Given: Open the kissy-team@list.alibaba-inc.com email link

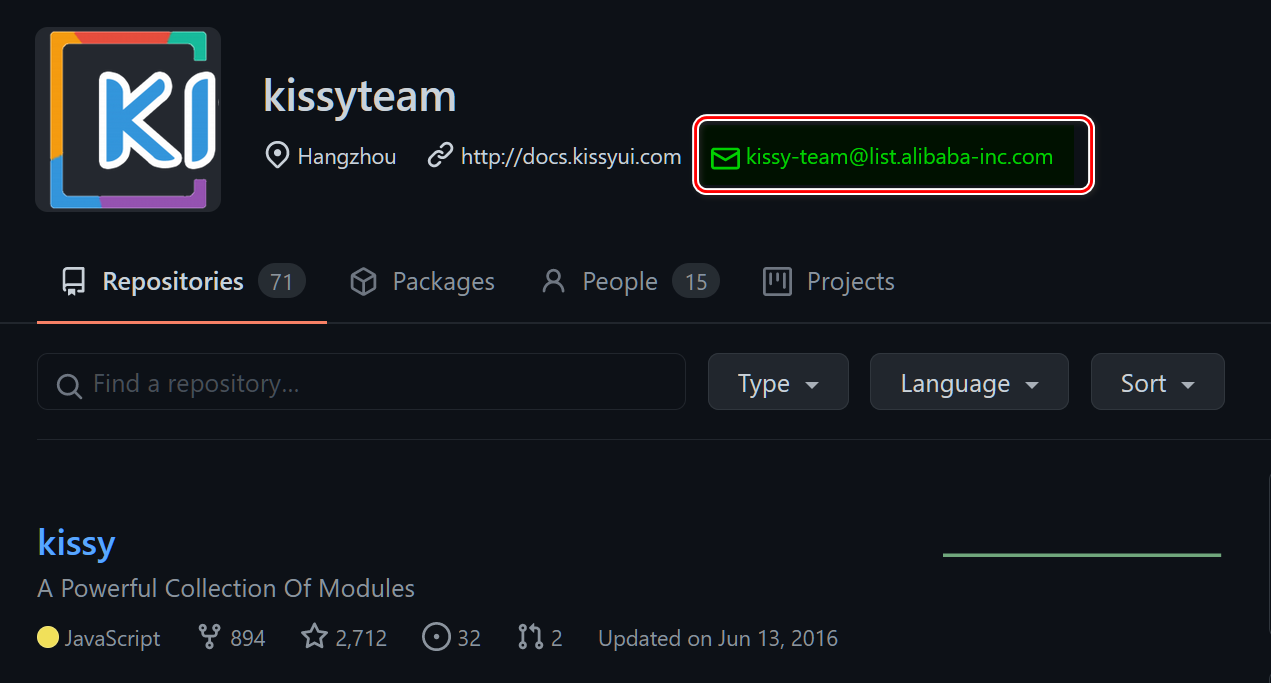Looking at the screenshot, I should click(x=899, y=157).
